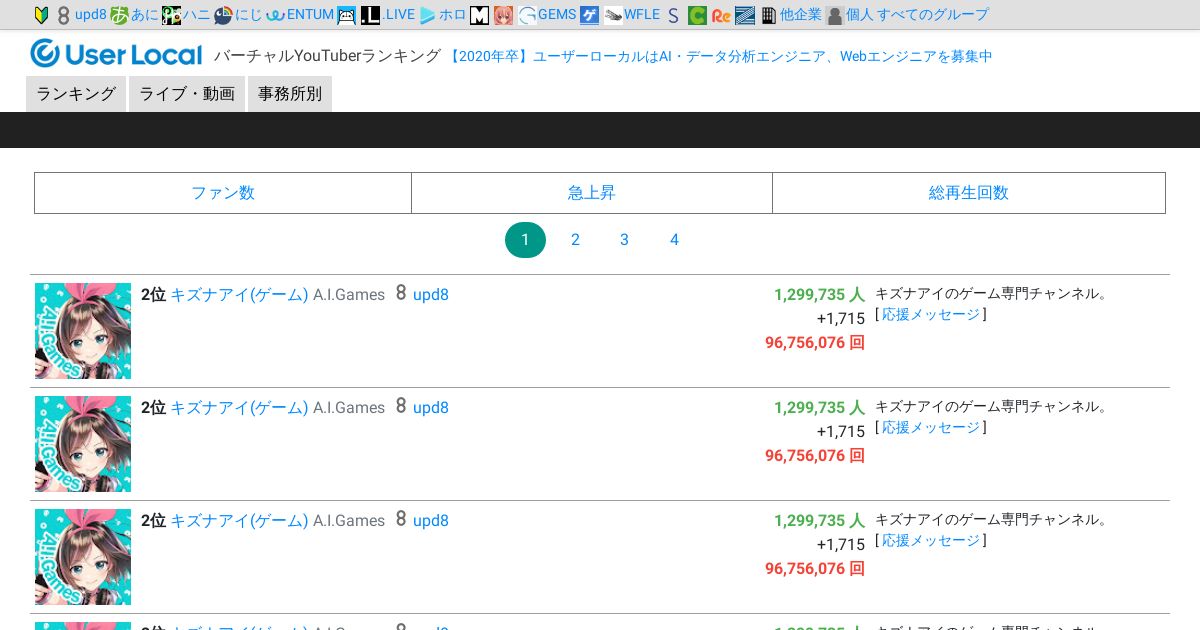Select current page 1 in pagination
Image resolution: width=1200 pixels, height=630 pixels.
pos(525,240)
